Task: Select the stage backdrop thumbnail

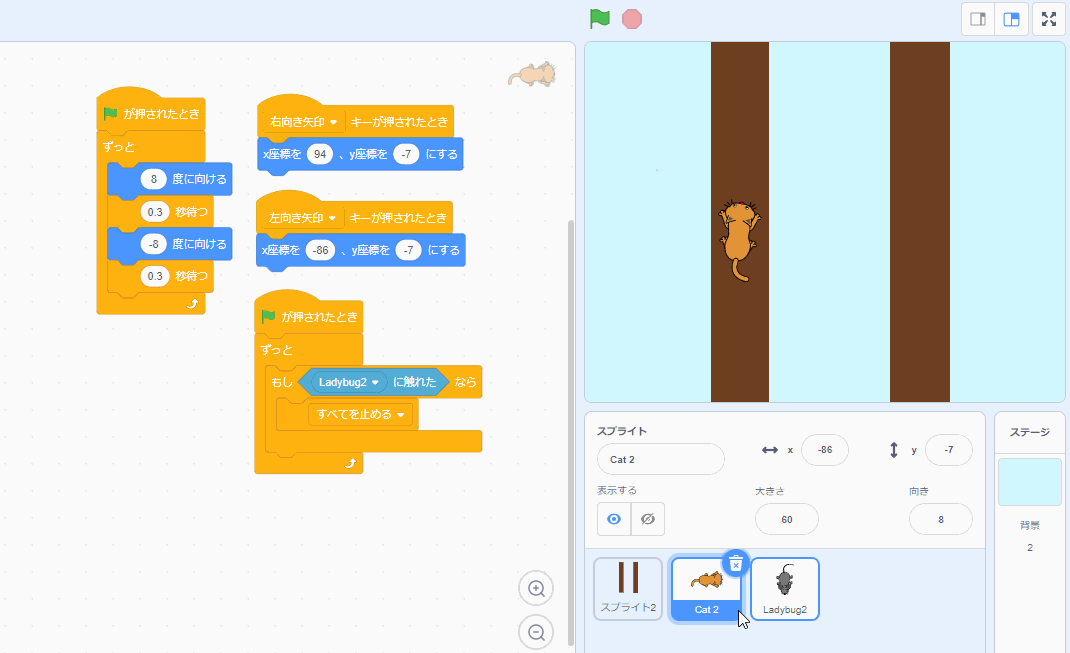Action: (1029, 482)
